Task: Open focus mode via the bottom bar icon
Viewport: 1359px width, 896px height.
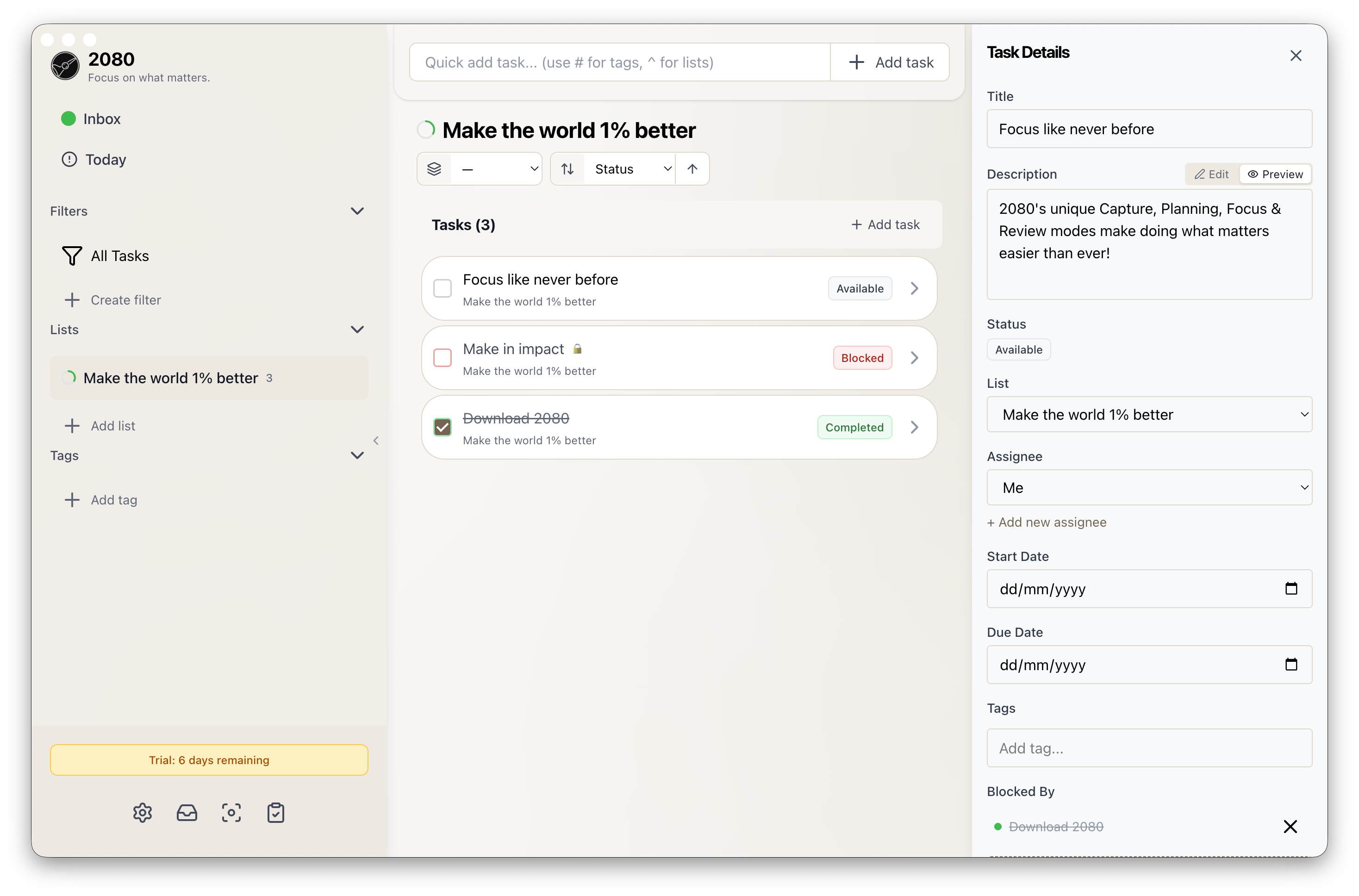Action: click(231, 812)
